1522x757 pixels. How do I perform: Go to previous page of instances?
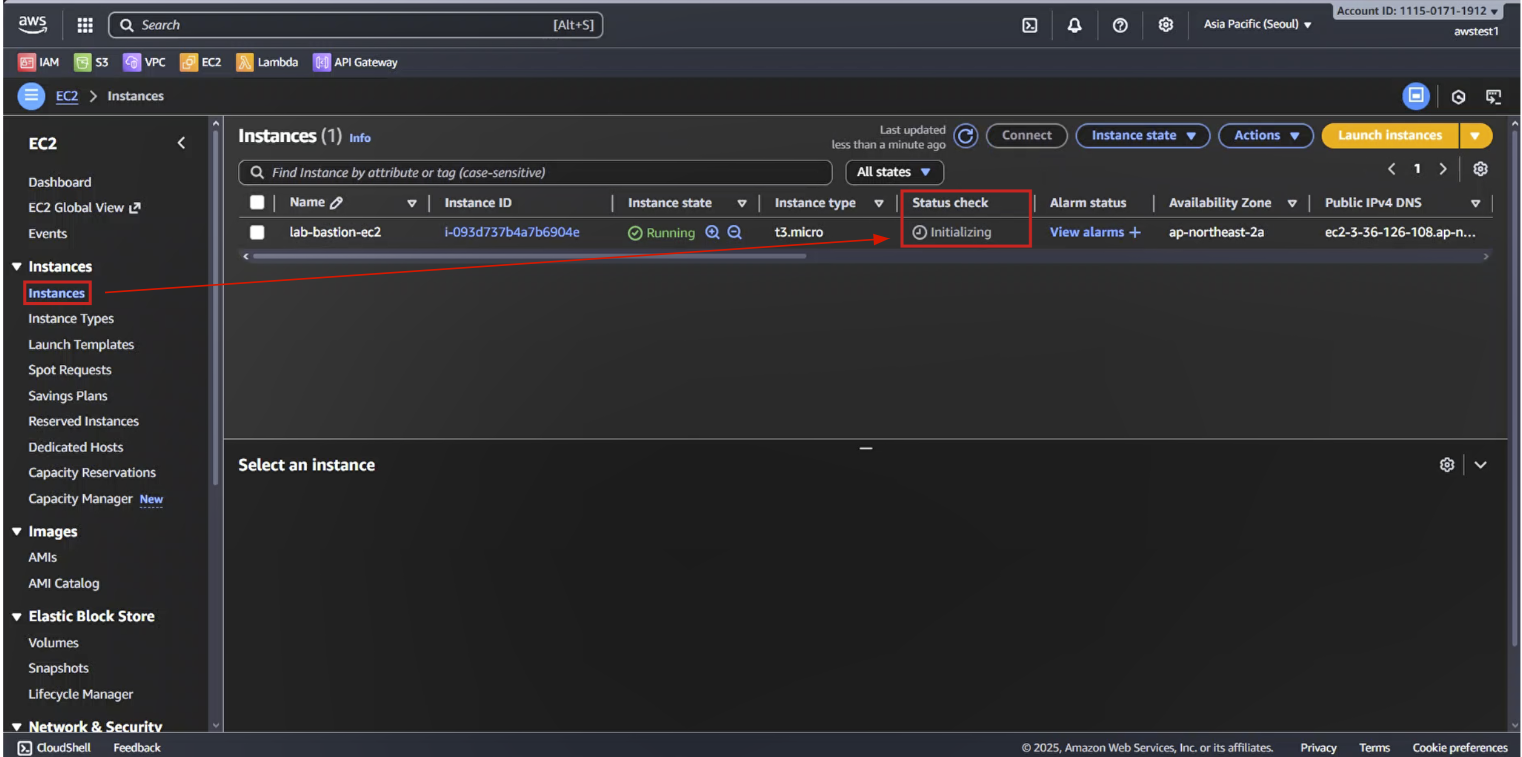click(1391, 169)
